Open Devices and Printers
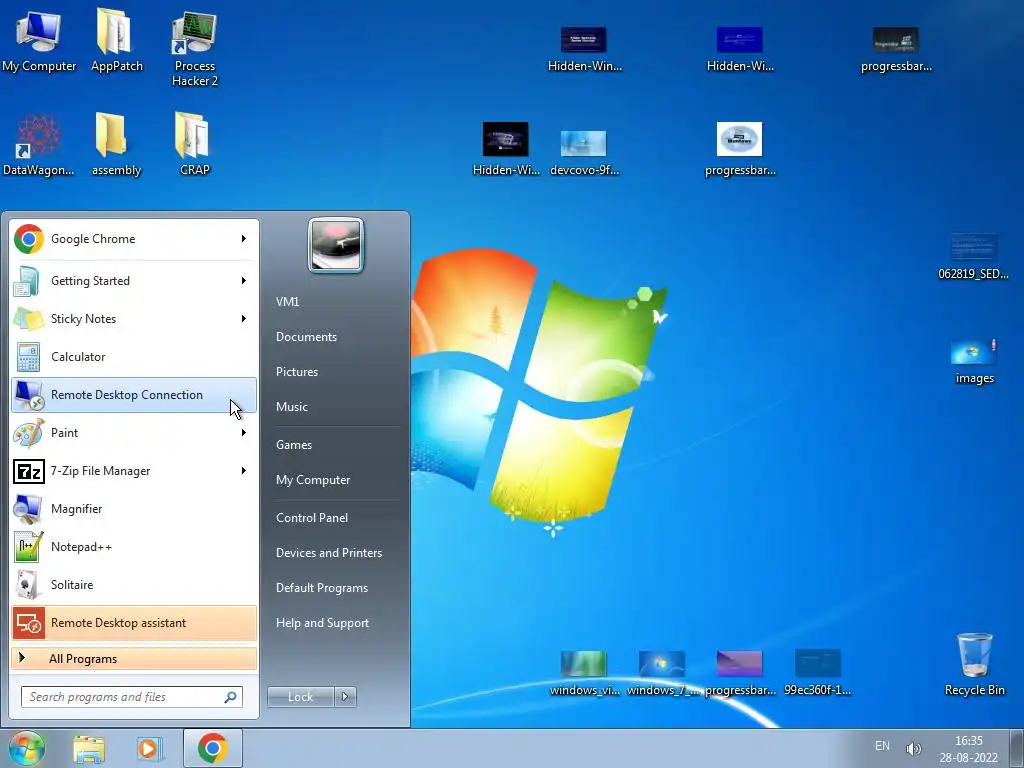The width and height of the screenshot is (1024, 768). 328,553
